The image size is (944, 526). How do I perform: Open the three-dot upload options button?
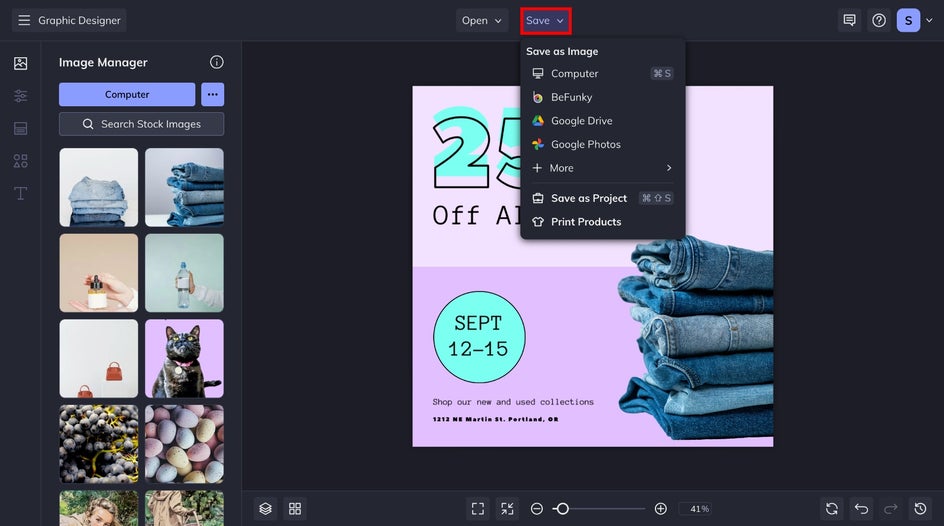[x=213, y=94]
